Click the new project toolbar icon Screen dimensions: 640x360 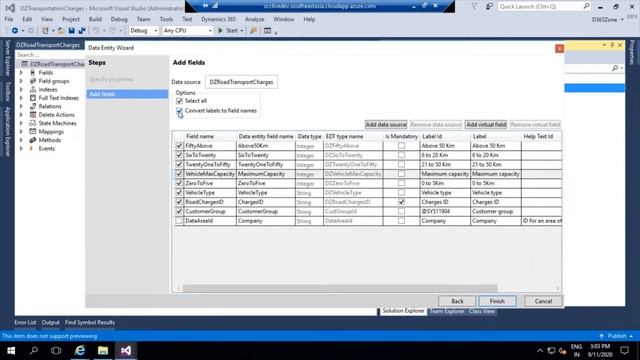pos(45,31)
